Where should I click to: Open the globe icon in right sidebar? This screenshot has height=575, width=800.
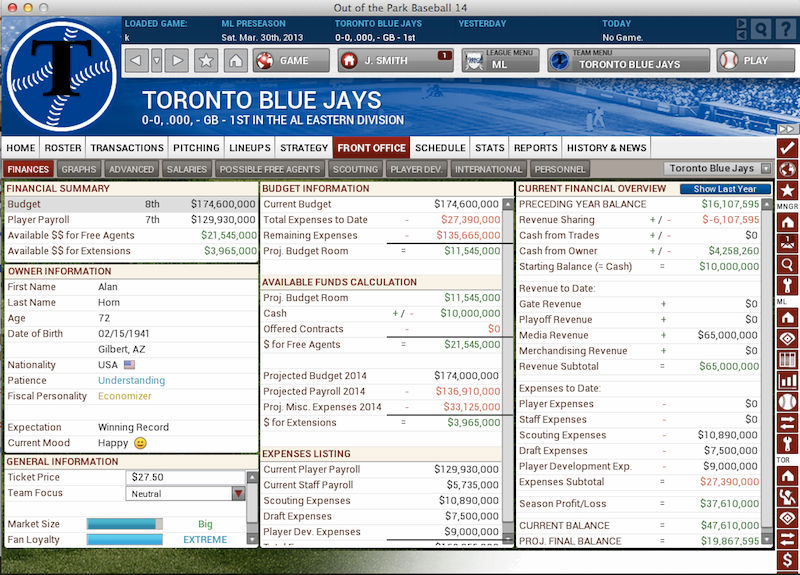(x=787, y=169)
